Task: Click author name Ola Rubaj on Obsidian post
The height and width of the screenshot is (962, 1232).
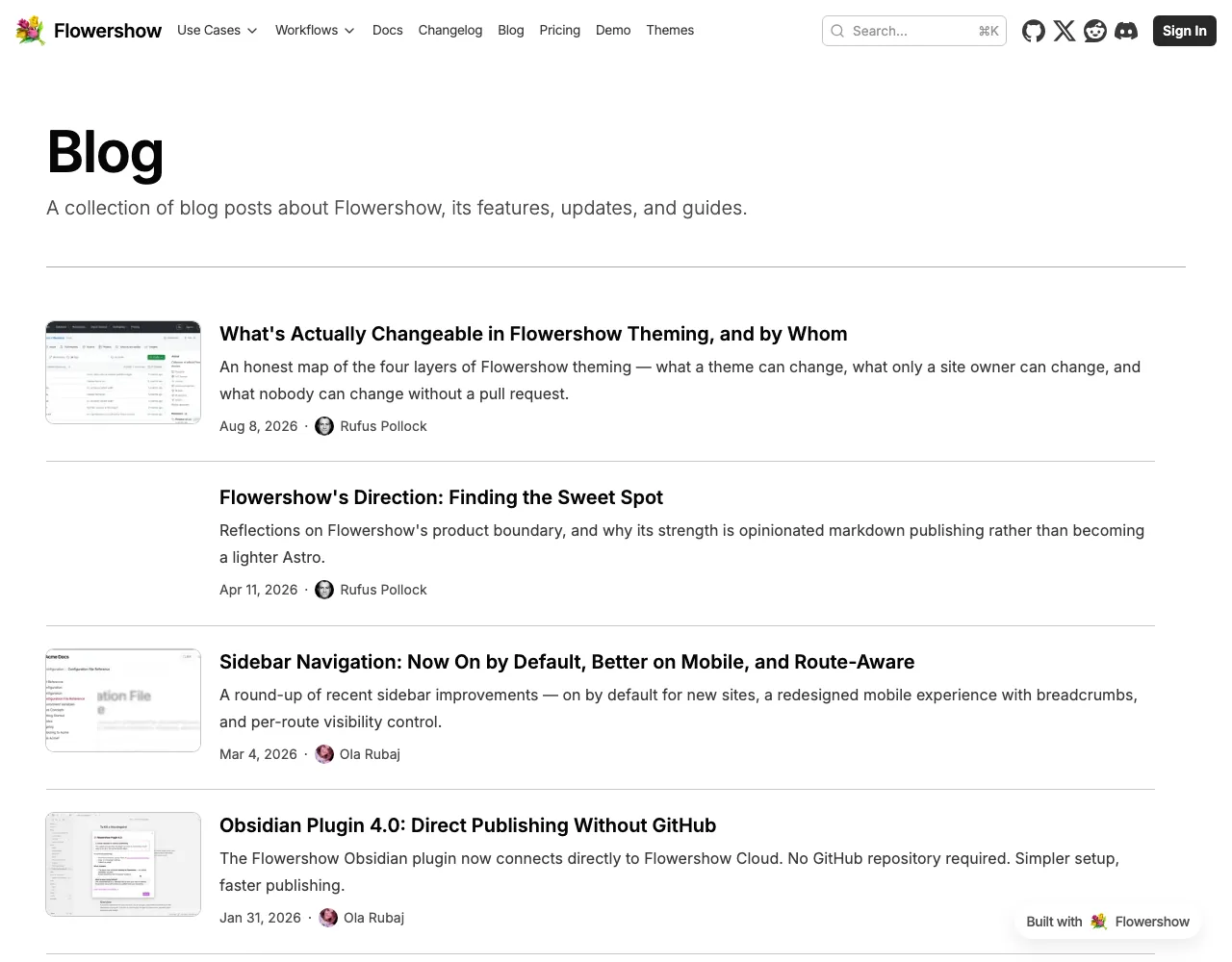Action: click(373, 918)
